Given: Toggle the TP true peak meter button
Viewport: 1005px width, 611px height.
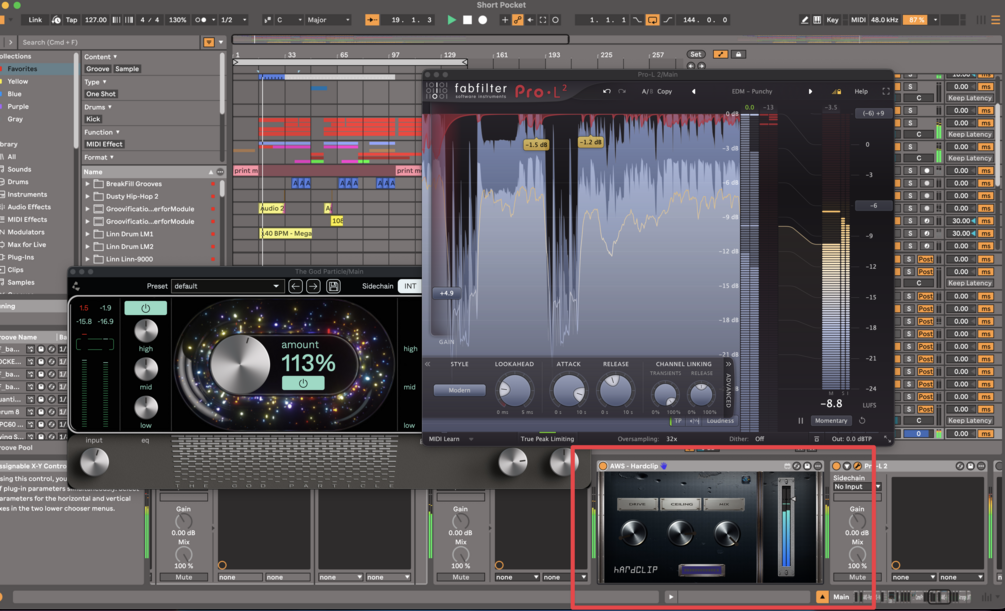Looking at the screenshot, I should pos(677,421).
